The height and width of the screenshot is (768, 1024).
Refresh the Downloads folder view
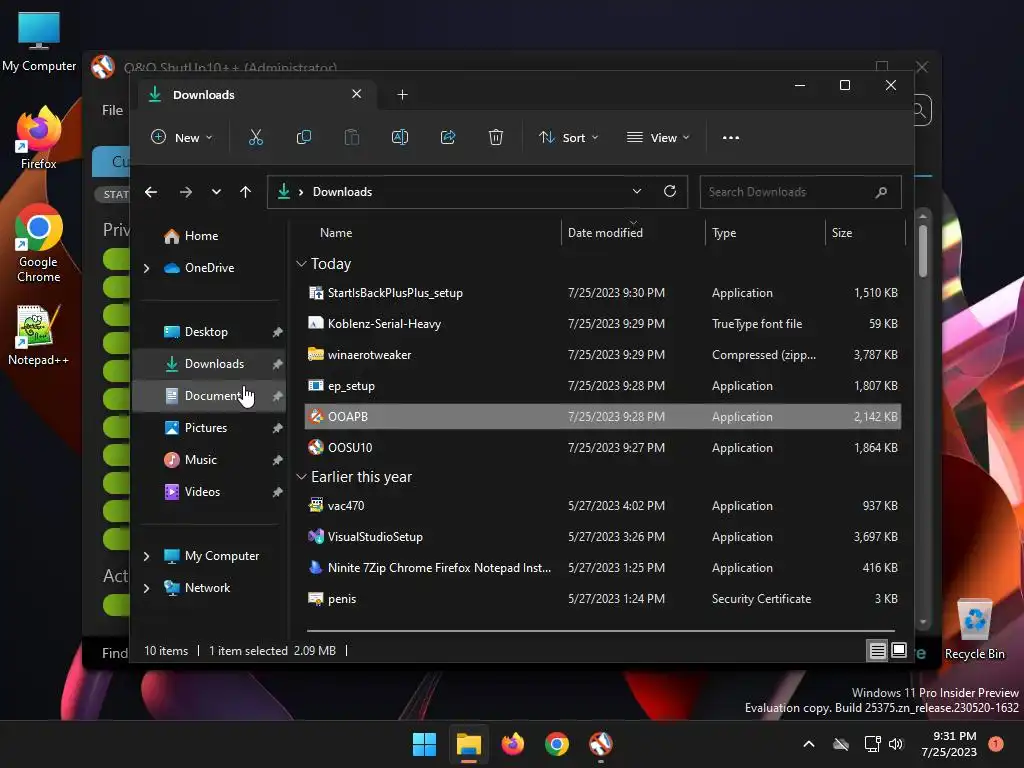tap(669, 191)
